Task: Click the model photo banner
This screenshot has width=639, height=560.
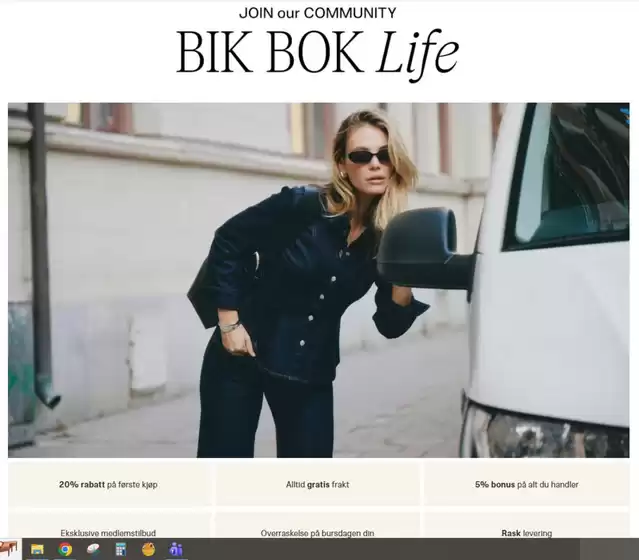Action: coord(319,280)
